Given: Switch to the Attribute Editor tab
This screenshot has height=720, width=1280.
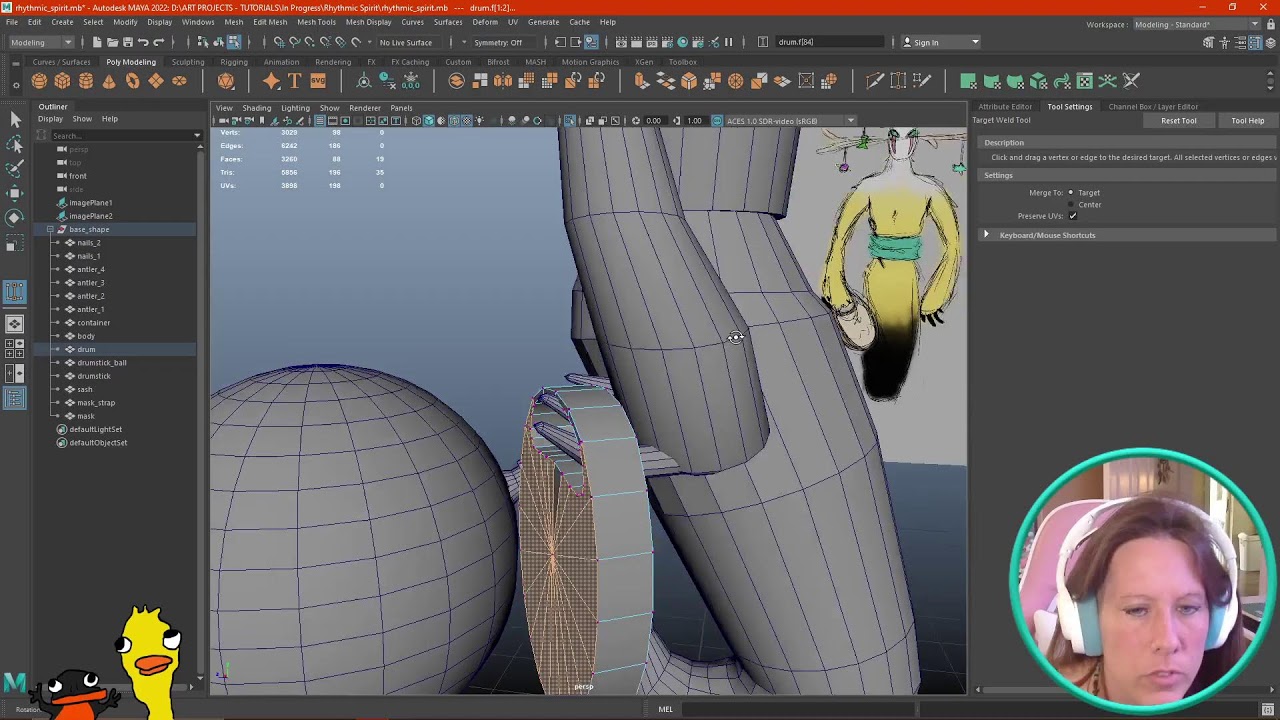Looking at the screenshot, I should tap(1005, 107).
